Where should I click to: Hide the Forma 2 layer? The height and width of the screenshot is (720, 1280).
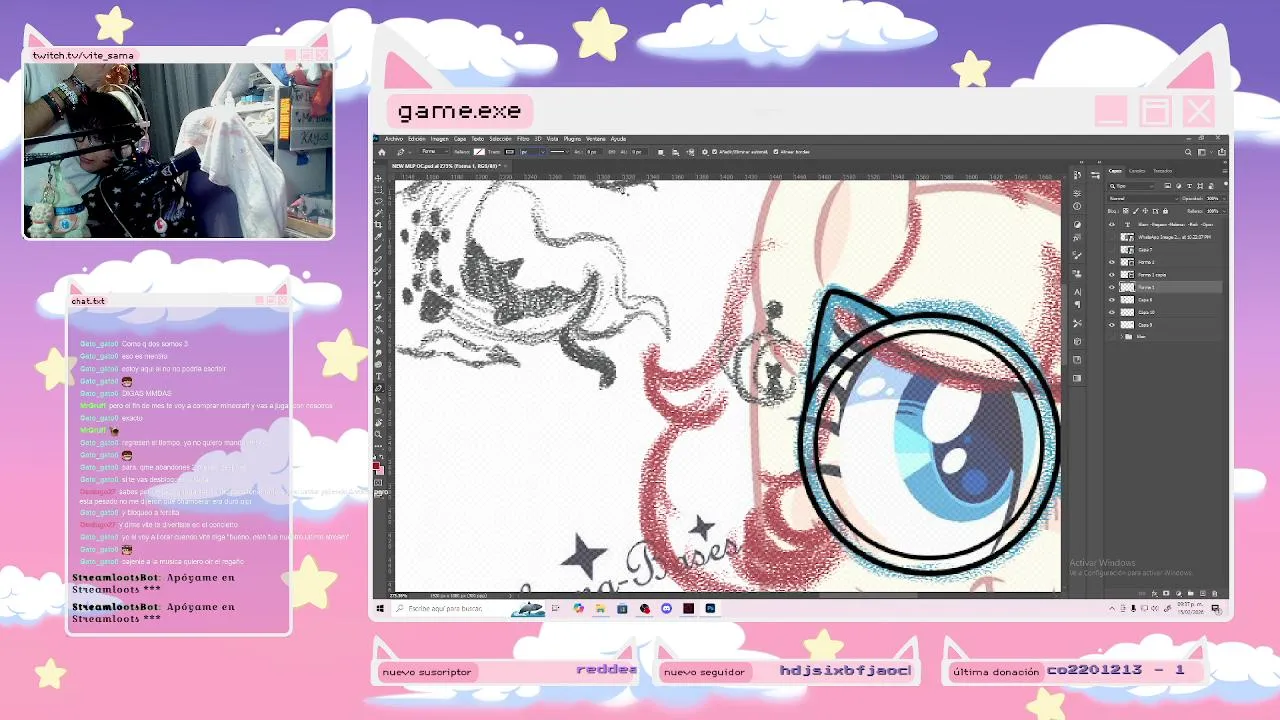tap(1112, 262)
